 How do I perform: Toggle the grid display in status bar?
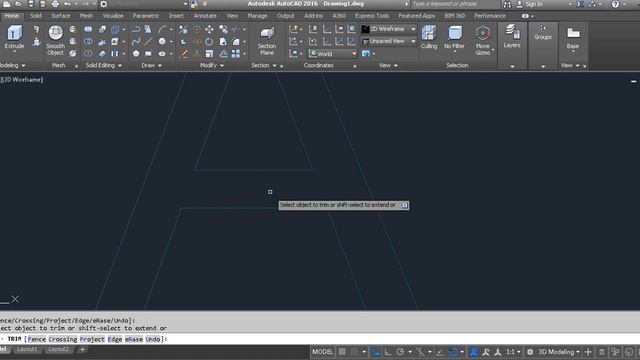pos(342,351)
